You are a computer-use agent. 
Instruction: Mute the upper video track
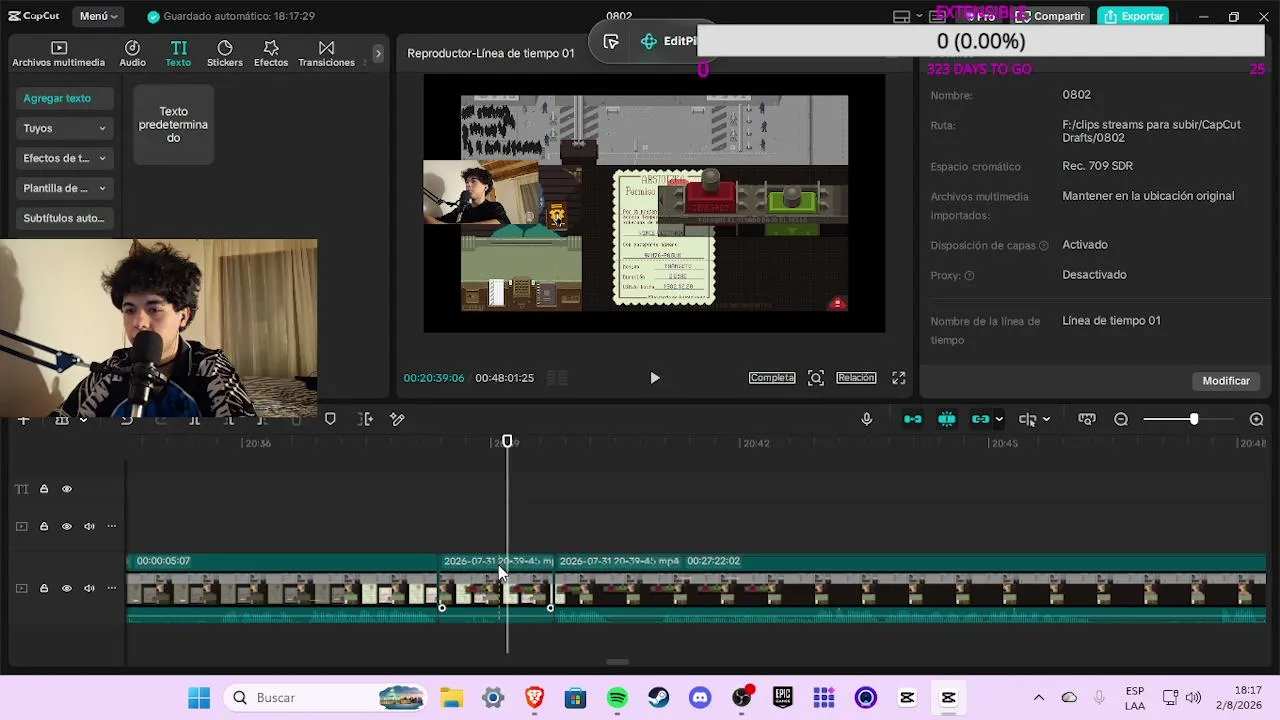click(89, 526)
